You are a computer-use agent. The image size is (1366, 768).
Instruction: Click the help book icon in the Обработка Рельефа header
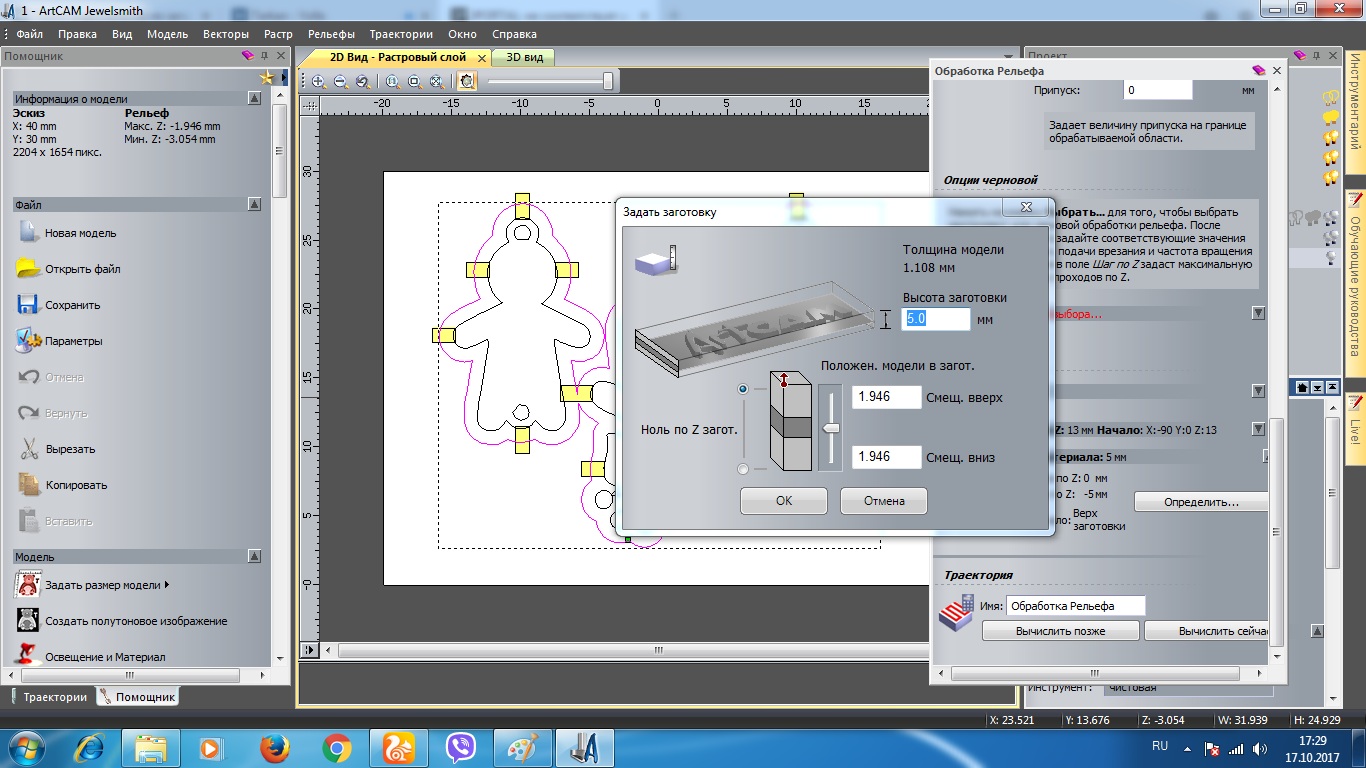1259,71
